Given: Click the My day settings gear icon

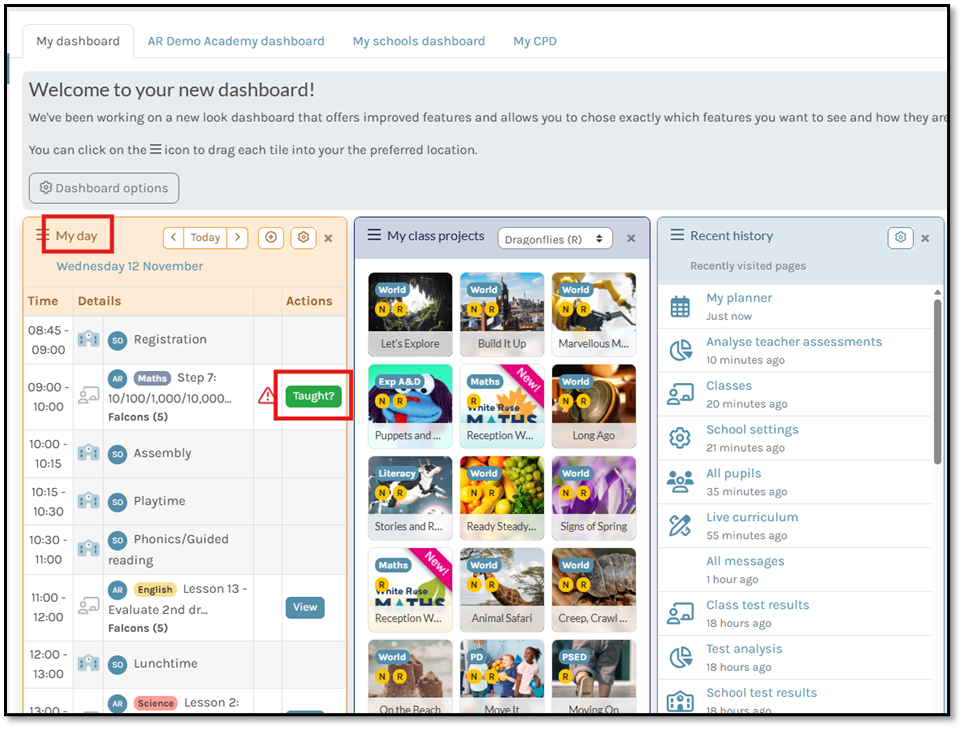Looking at the screenshot, I should [x=304, y=237].
